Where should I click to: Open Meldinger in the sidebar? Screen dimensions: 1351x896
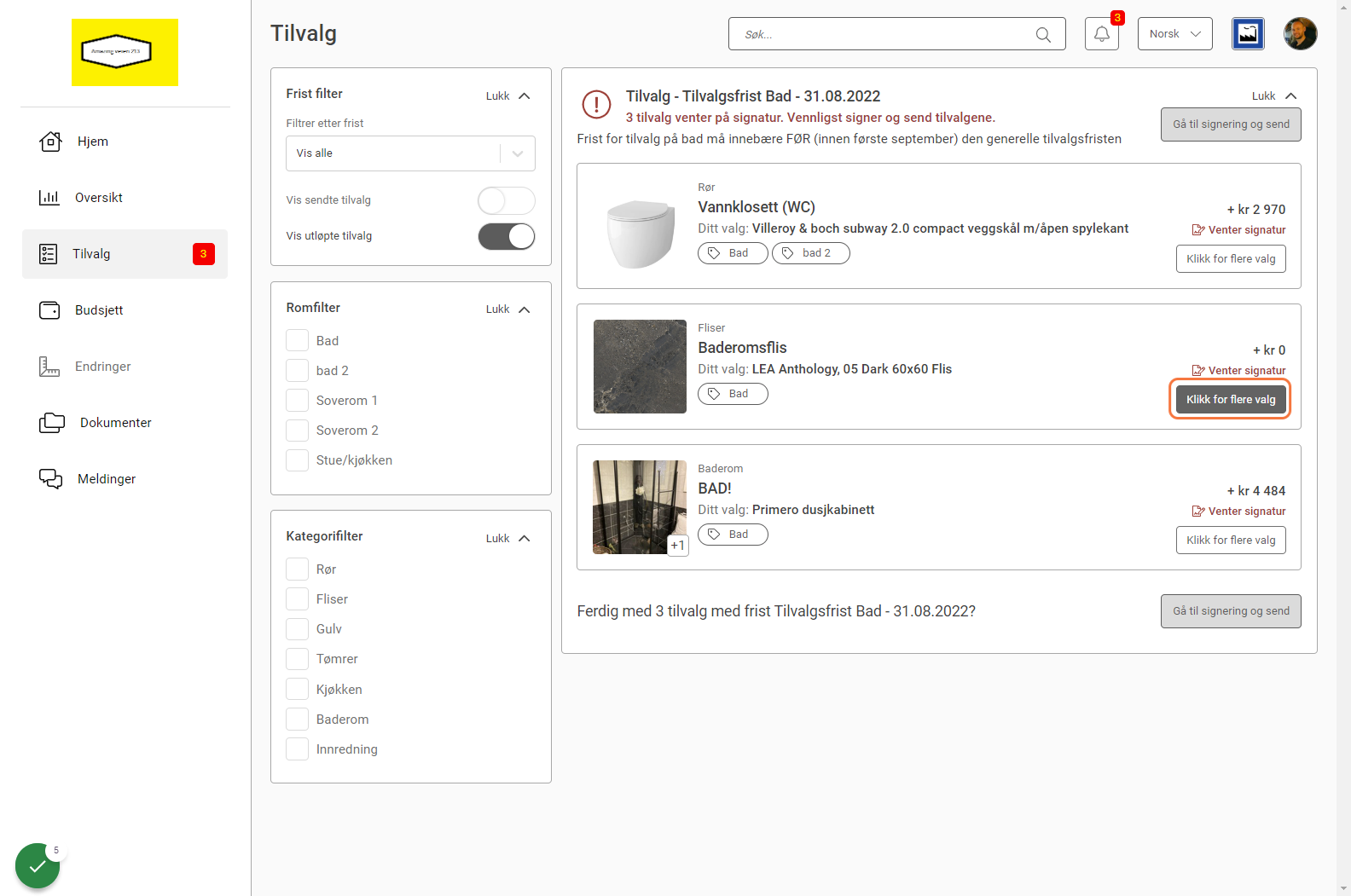tap(125, 479)
